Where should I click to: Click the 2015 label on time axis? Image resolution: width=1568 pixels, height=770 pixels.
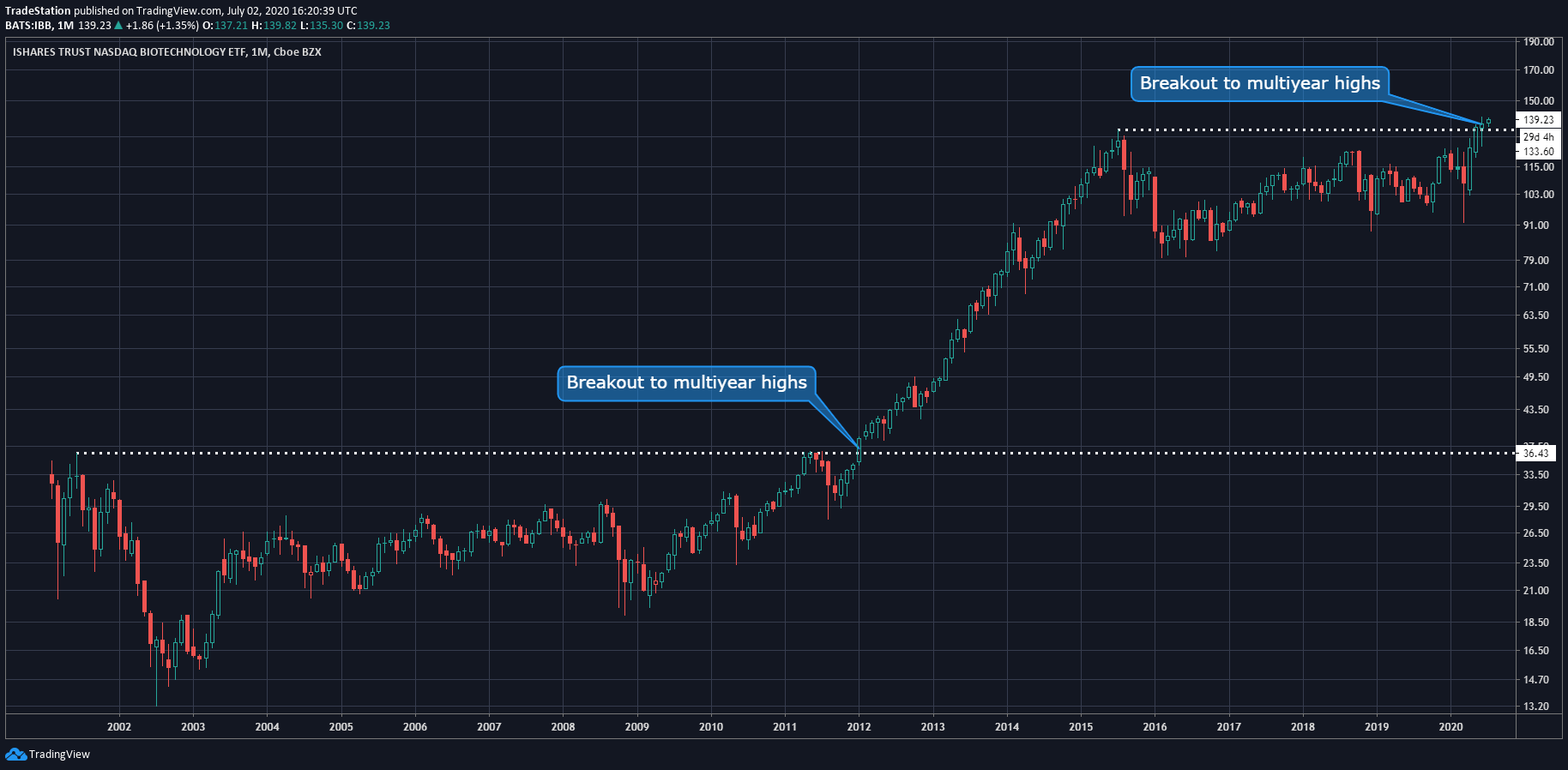coord(1081,727)
